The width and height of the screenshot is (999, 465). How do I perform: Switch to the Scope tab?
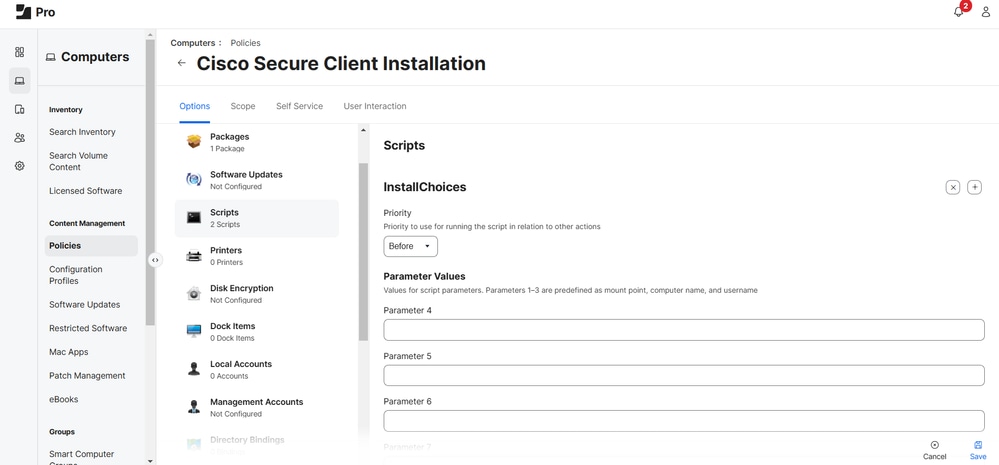(243, 106)
